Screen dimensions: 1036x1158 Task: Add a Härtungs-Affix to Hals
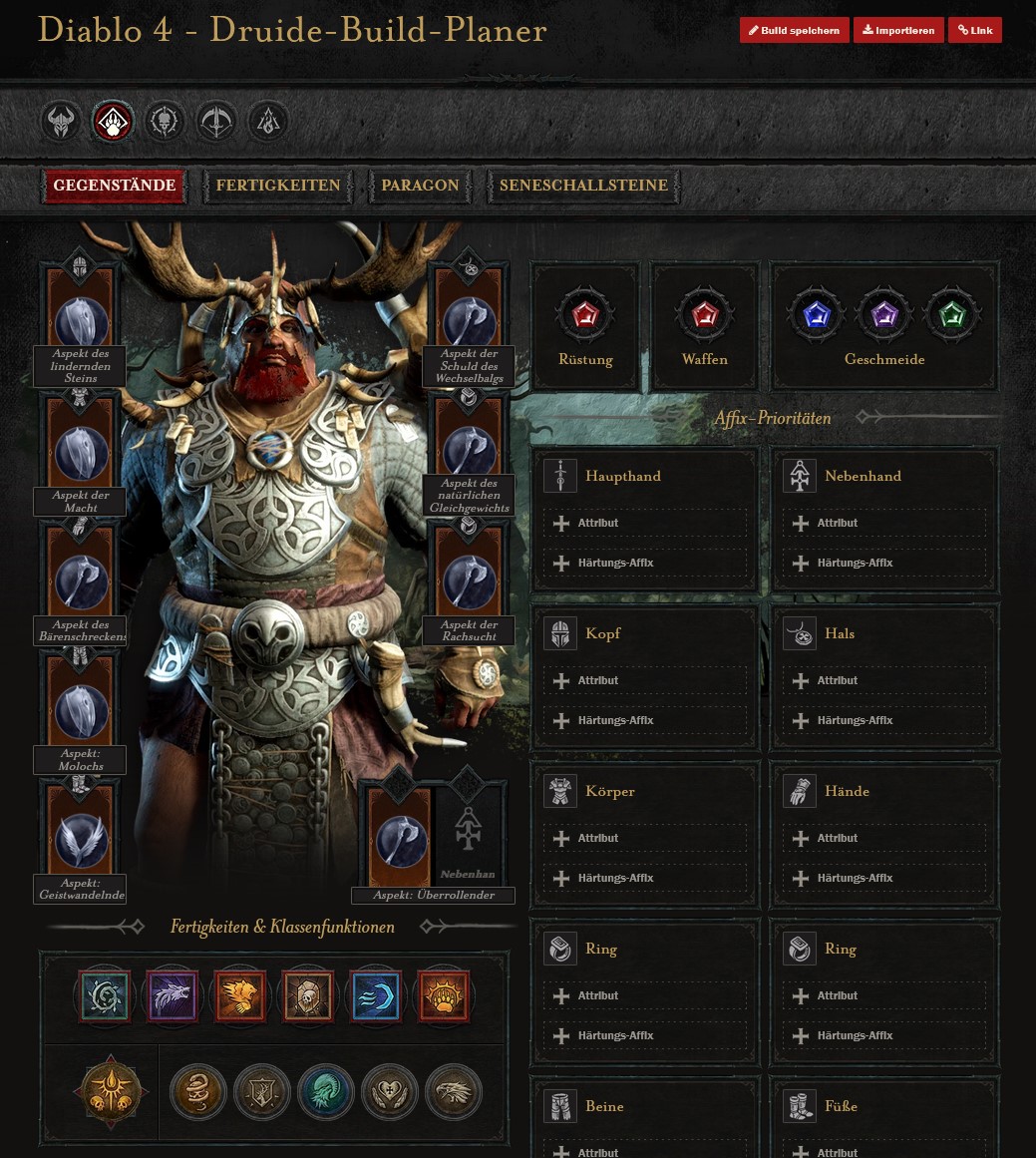(x=883, y=720)
